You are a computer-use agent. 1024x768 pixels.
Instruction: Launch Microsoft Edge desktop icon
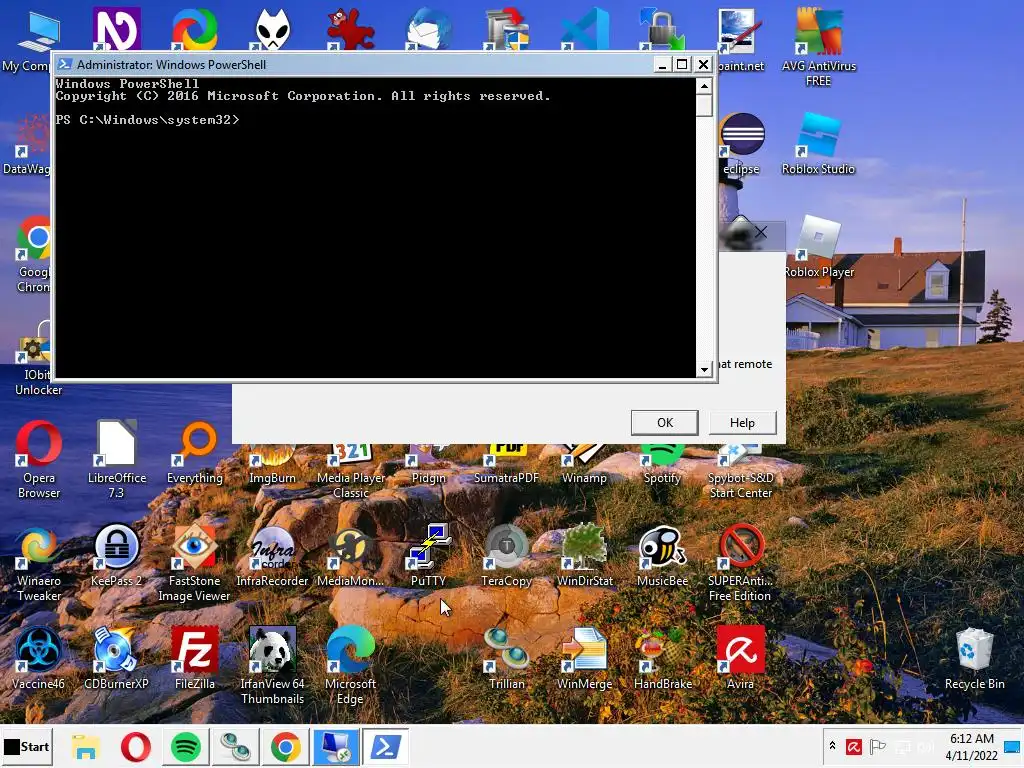click(351, 665)
